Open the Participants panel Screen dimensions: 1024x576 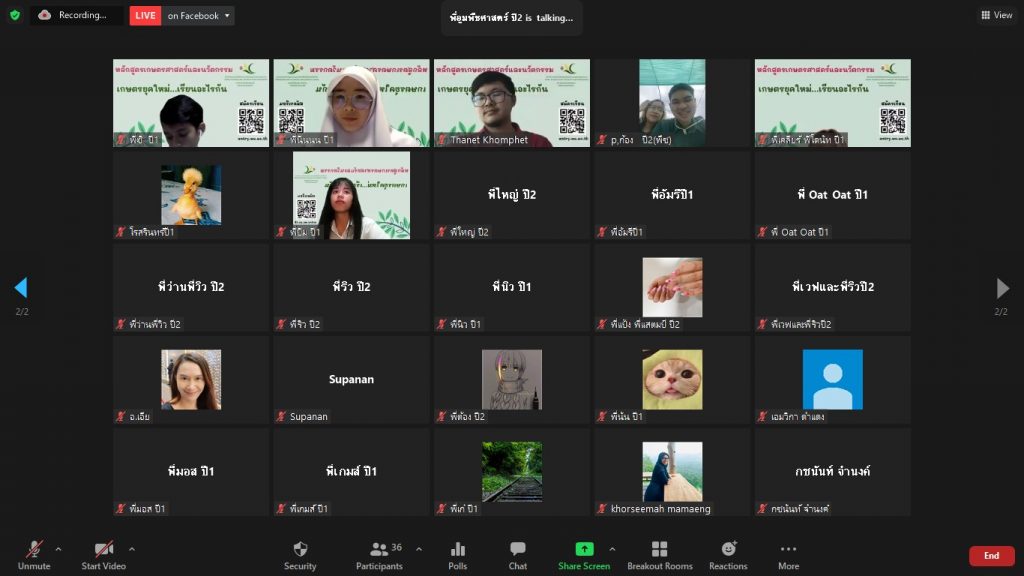tap(380, 550)
